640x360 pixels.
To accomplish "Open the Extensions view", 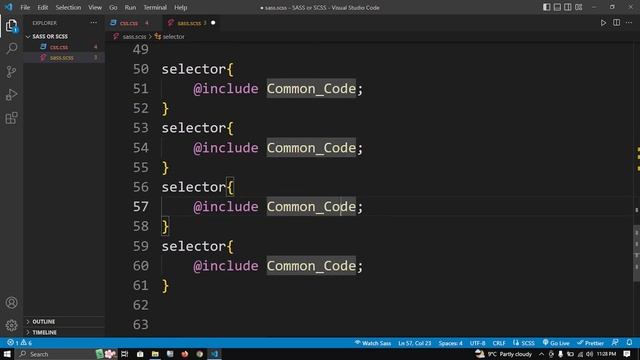I will pos(11,118).
